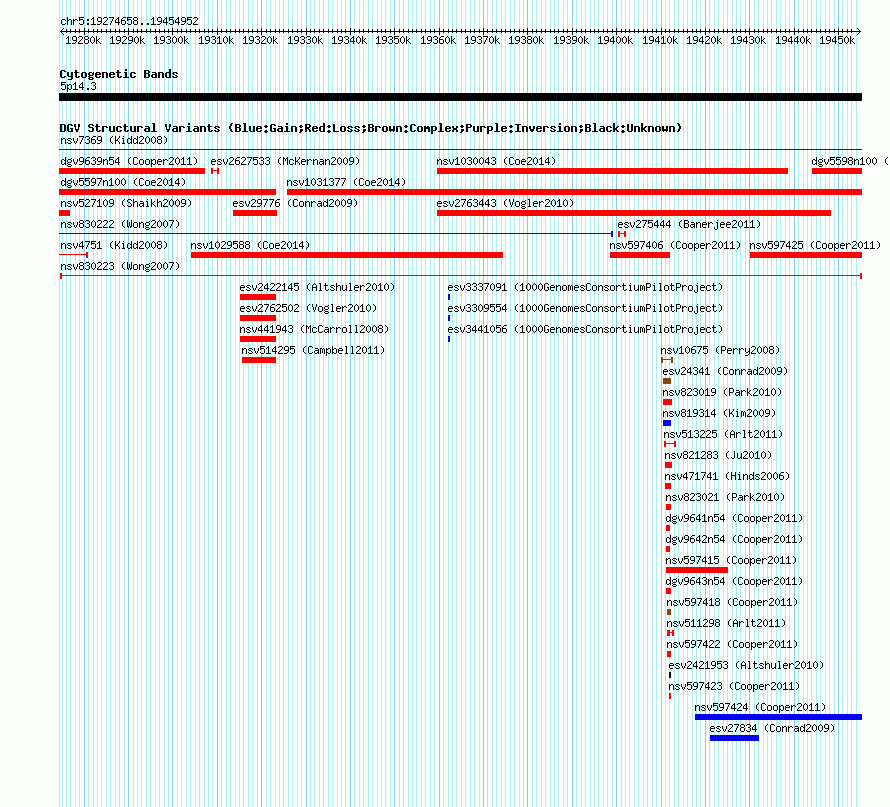This screenshot has height=807, width=890.
Task: Click the nsv1030043 (Coe2014) variant label
Action: 496,161
